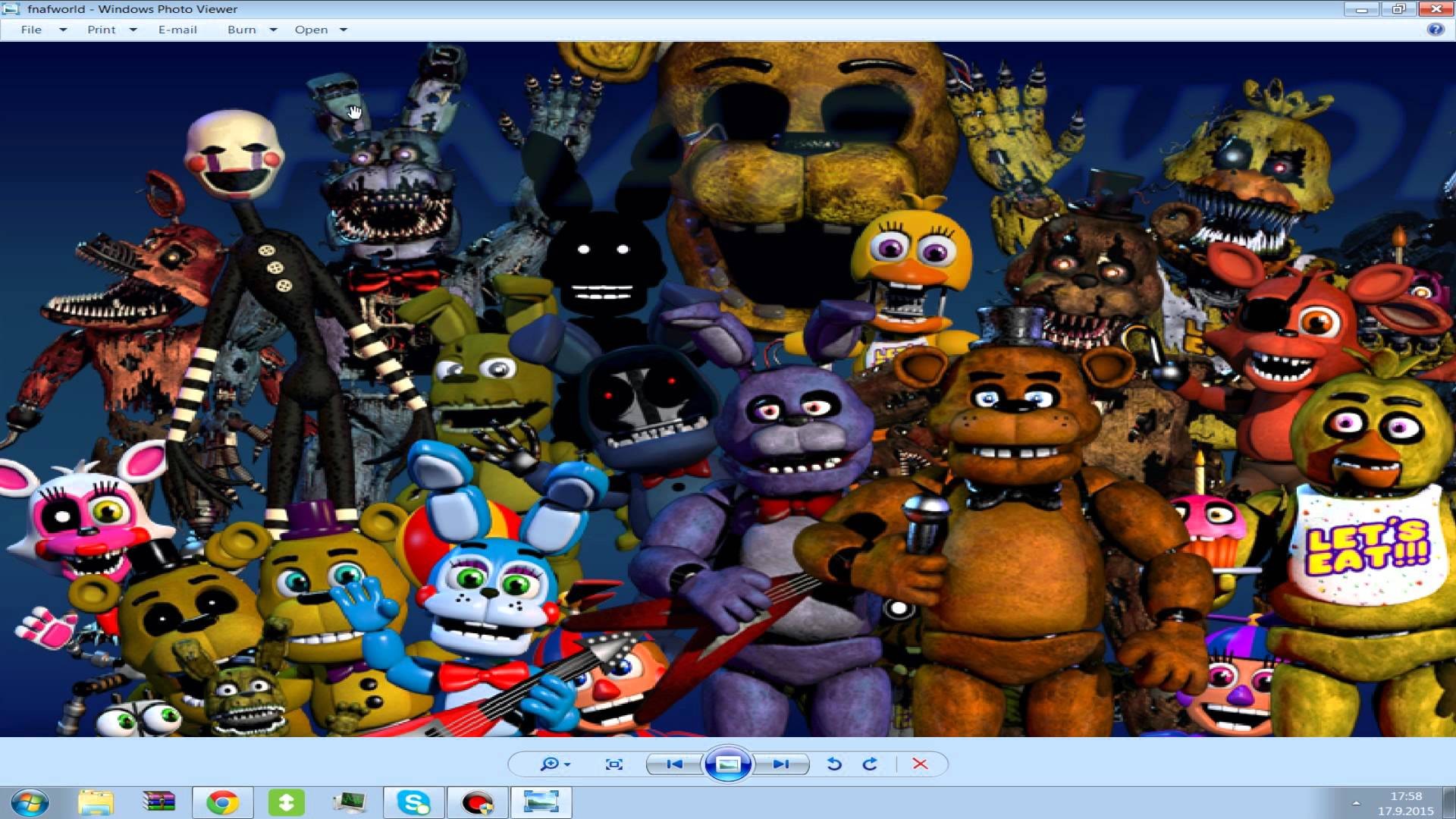This screenshot has width=1456, height=819.
Task: Rotate the photo clockwise
Action: pyautogui.click(x=870, y=764)
